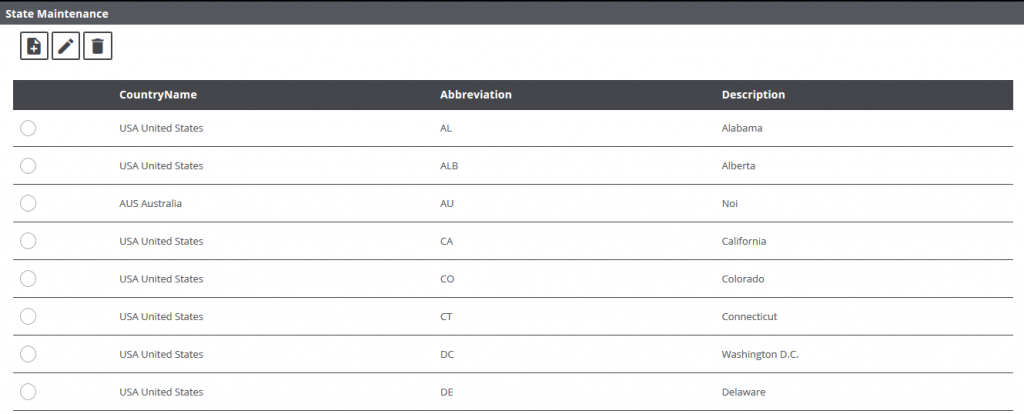Select the Alberta row radio button

click(x=28, y=166)
